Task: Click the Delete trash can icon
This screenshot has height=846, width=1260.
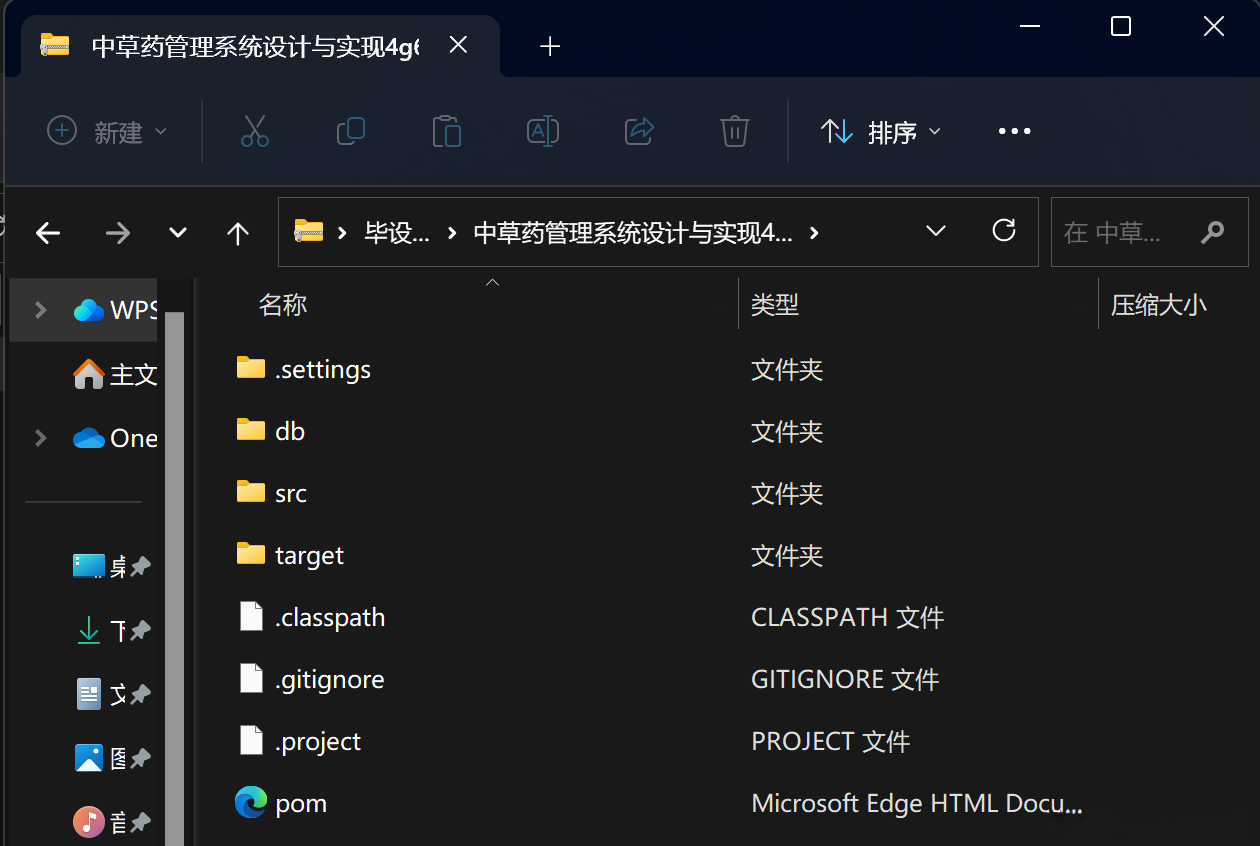Action: tap(735, 131)
